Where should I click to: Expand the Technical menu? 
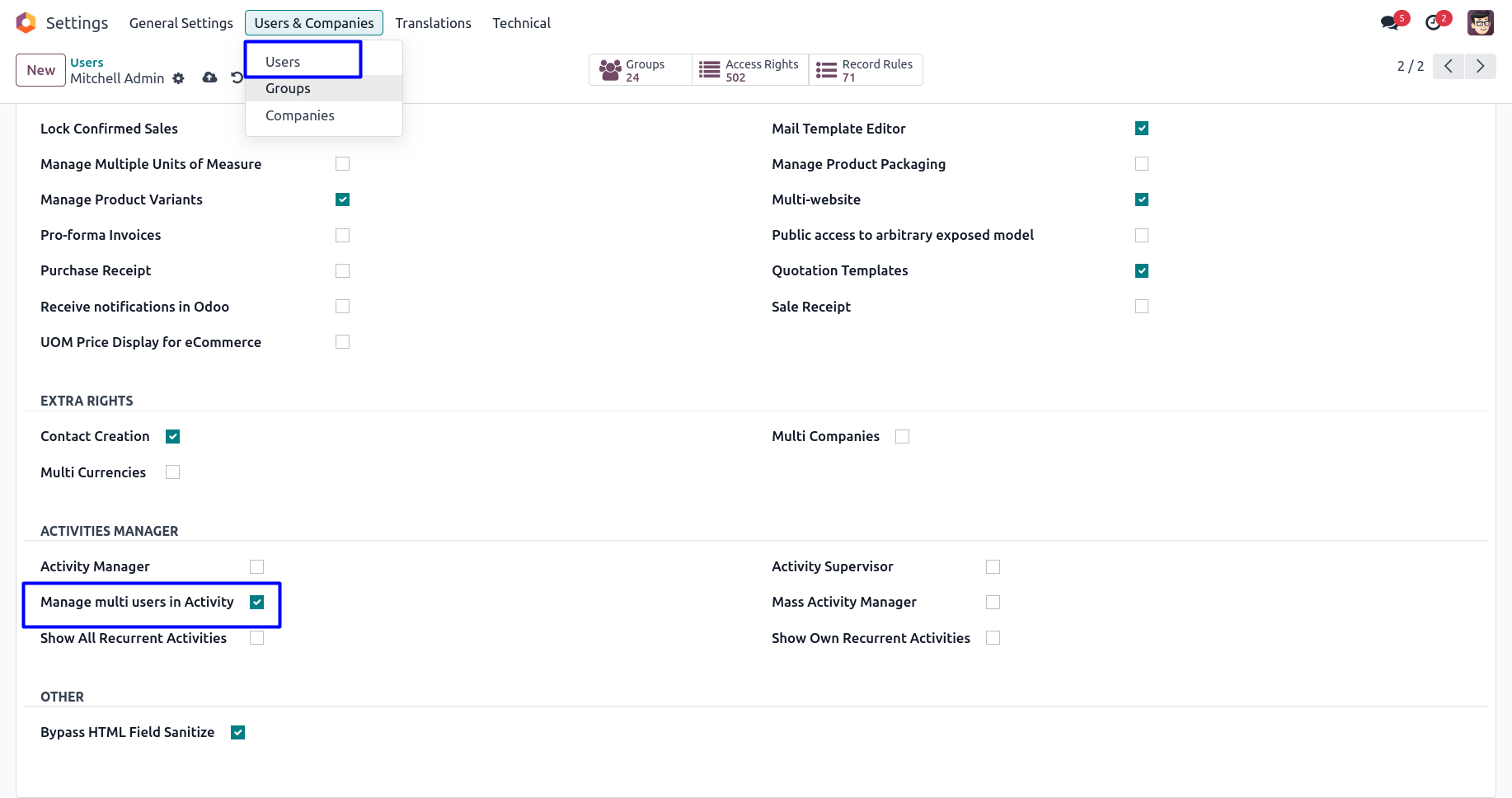point(521,23)
